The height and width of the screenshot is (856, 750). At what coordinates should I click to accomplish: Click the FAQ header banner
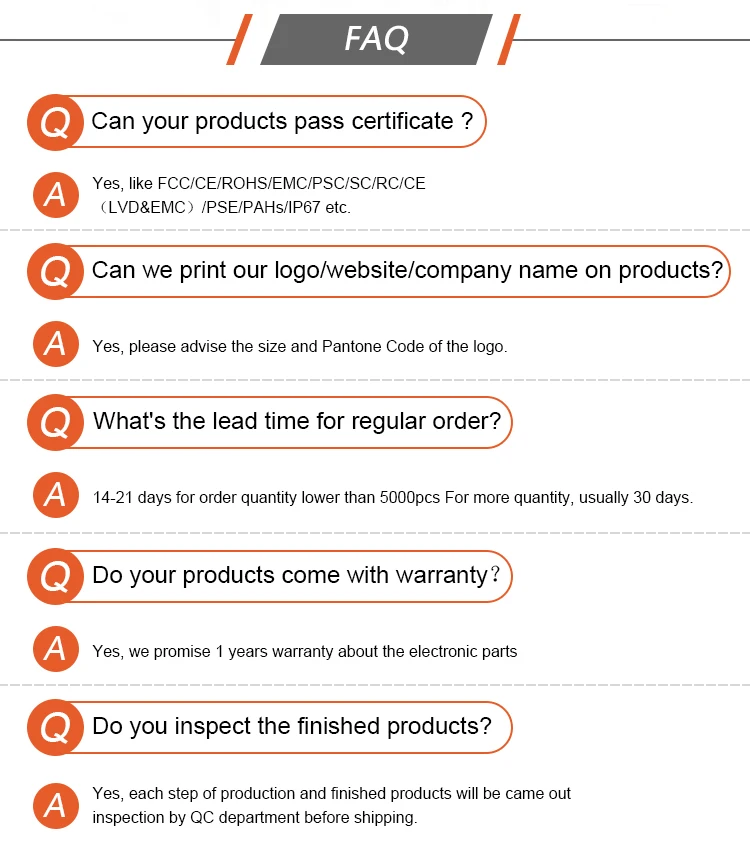pos(376,39)
